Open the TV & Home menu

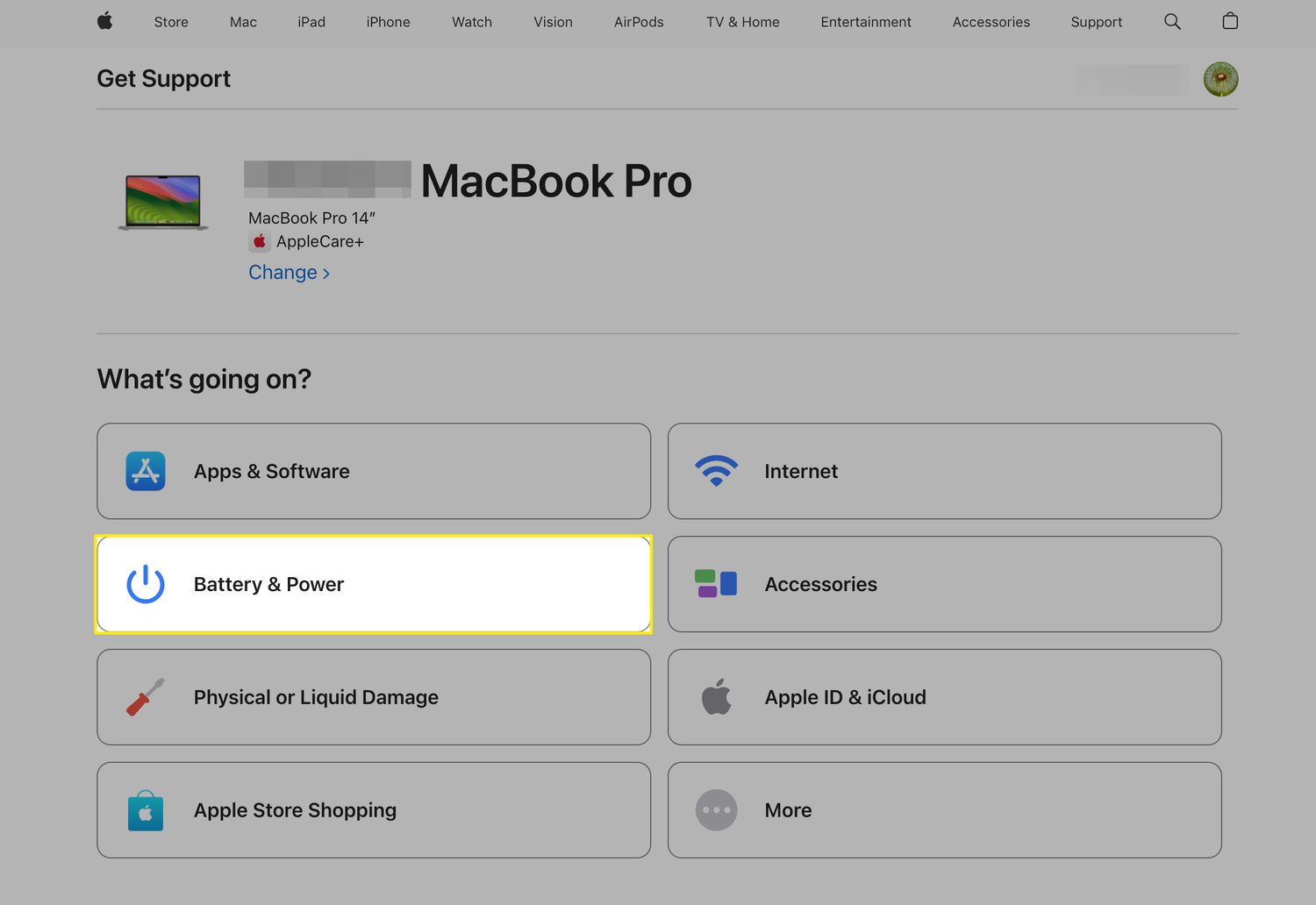pos(742,22)
